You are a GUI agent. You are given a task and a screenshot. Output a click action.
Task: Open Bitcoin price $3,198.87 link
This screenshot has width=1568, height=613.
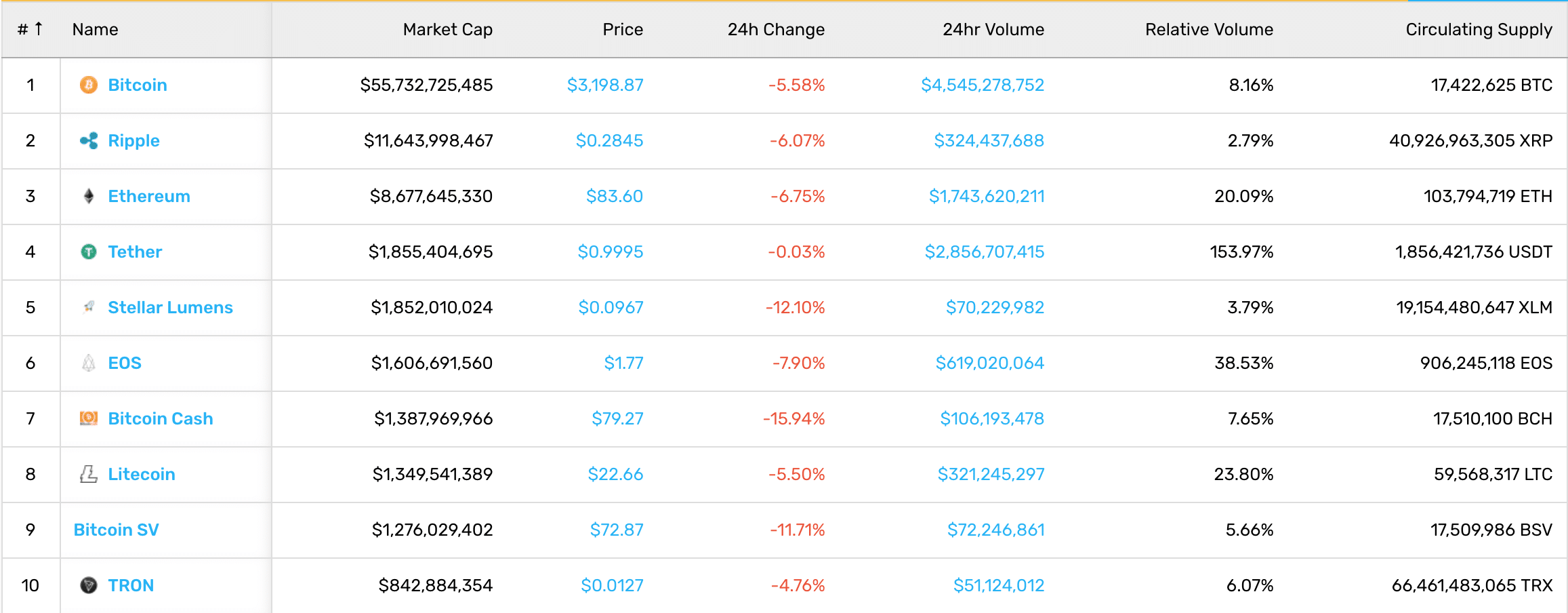pos(605,85)
